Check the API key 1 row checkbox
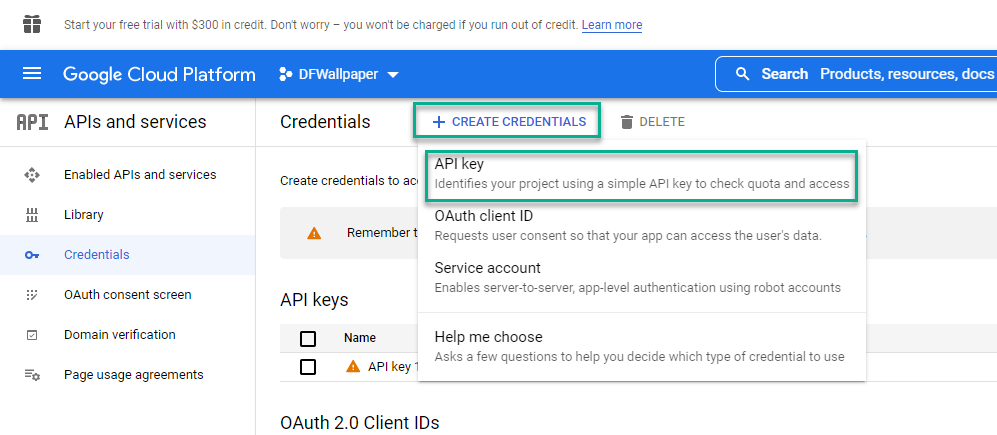 308,367
